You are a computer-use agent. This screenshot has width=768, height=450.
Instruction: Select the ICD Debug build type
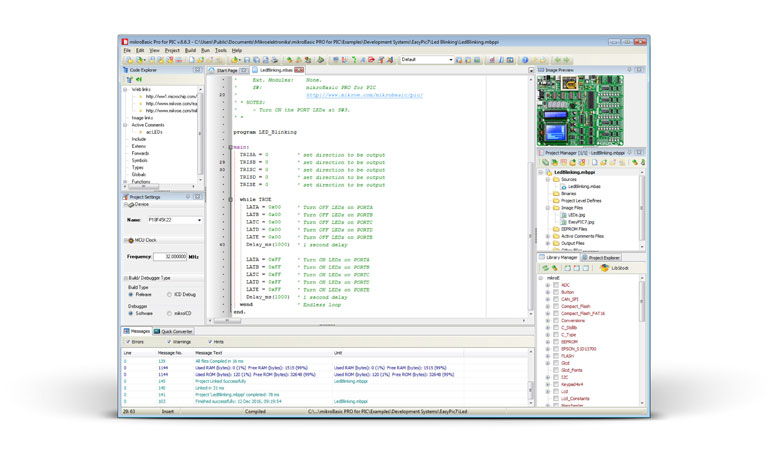coord(170,295)
